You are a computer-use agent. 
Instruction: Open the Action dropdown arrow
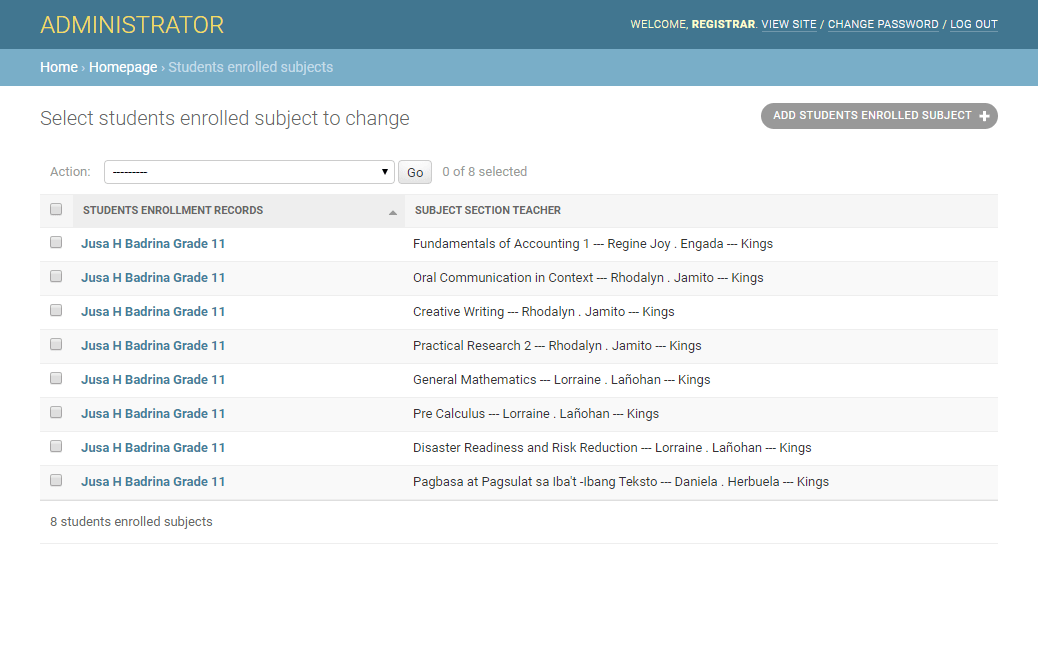(385, 171)
